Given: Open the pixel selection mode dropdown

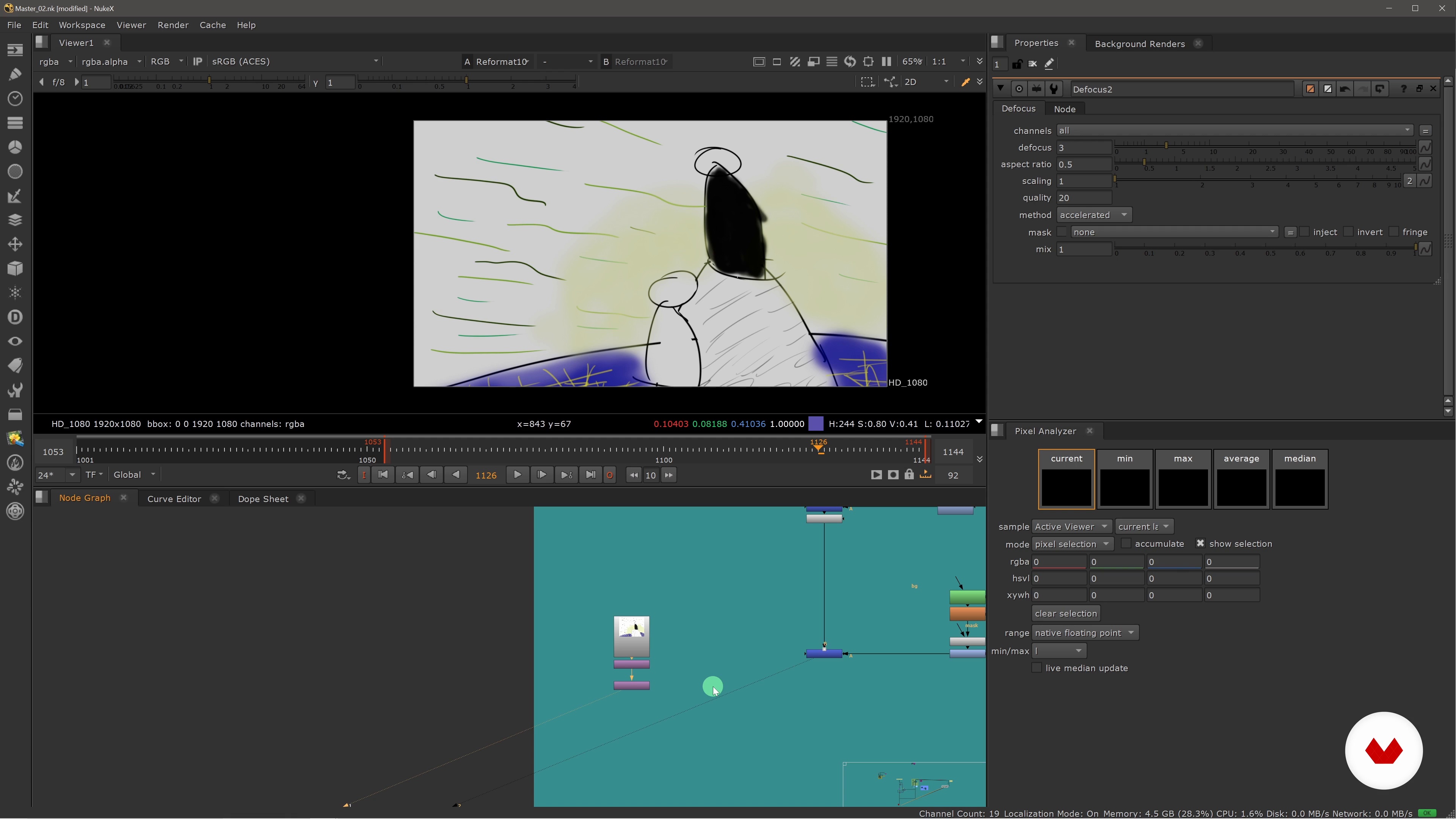Looking at the screenshot, I should [x=1072, y=544].
